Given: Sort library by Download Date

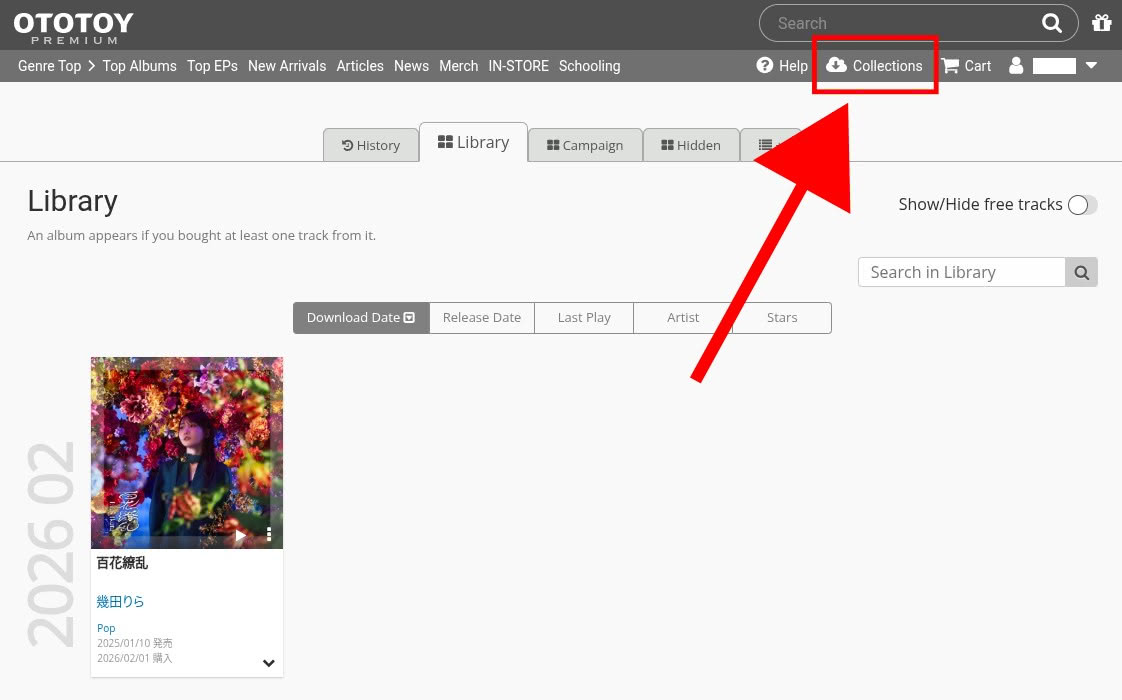Looking at the screenshot, I should pyautogui.click(x=361, y=318).
